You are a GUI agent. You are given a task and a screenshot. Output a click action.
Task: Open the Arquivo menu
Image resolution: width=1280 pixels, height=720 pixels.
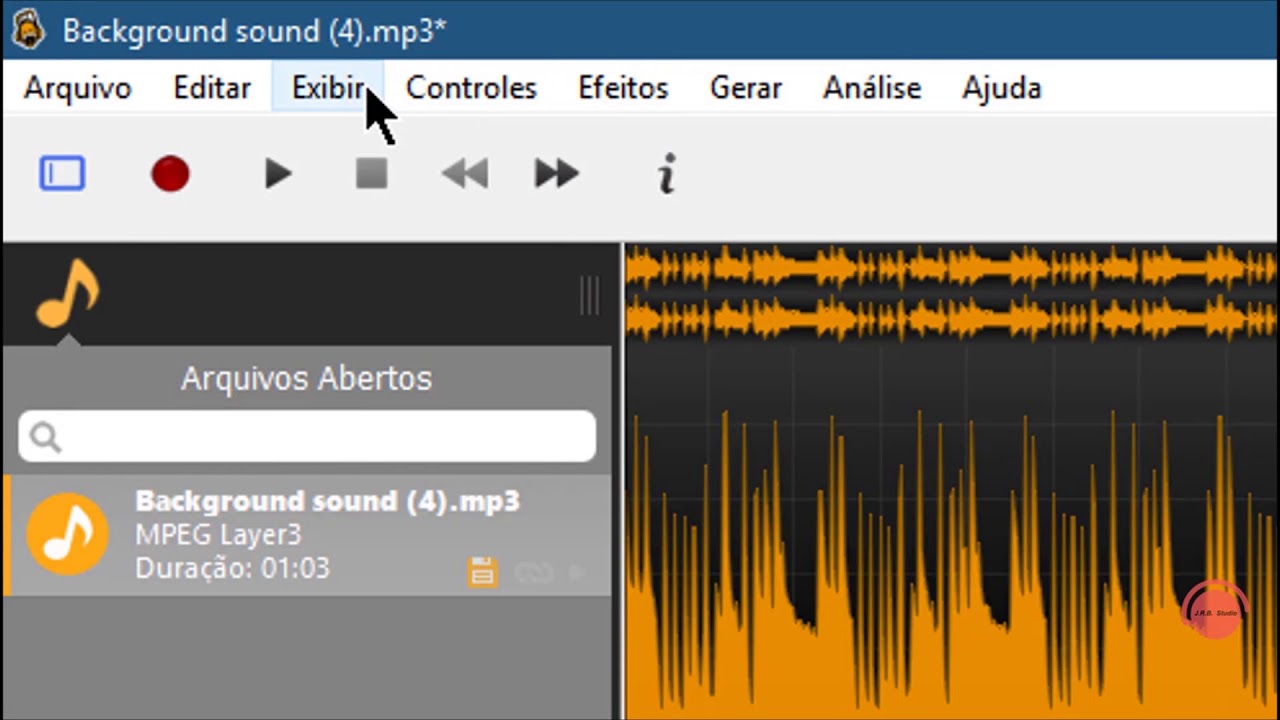[78, 88]
